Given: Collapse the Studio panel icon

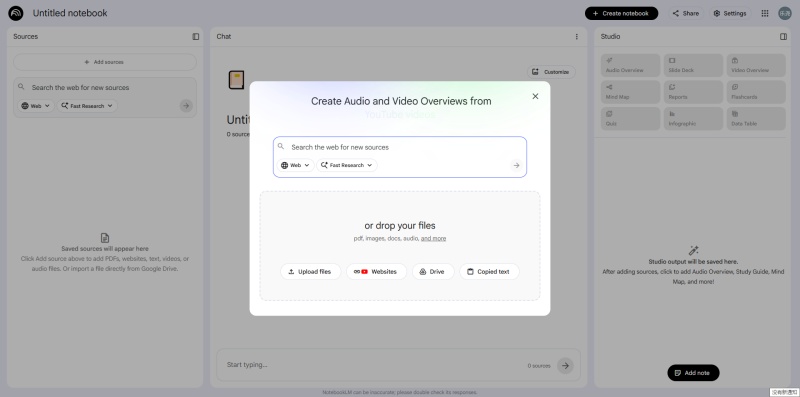Looking at the screenshot, I should click(x=784, y=37).
